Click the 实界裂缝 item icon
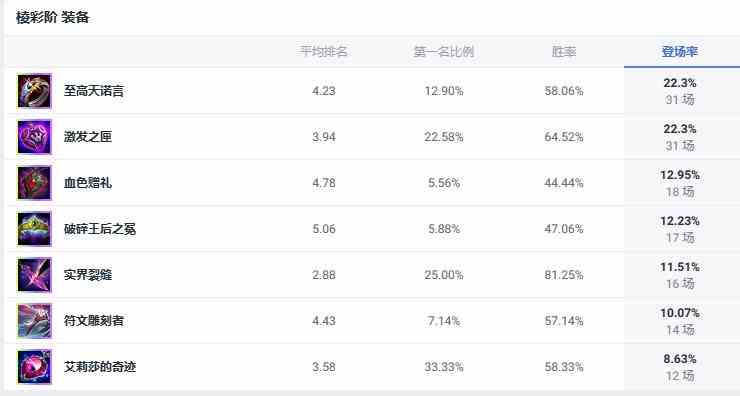This screenshot has width=740, height=396. click(x=34, y=275)
